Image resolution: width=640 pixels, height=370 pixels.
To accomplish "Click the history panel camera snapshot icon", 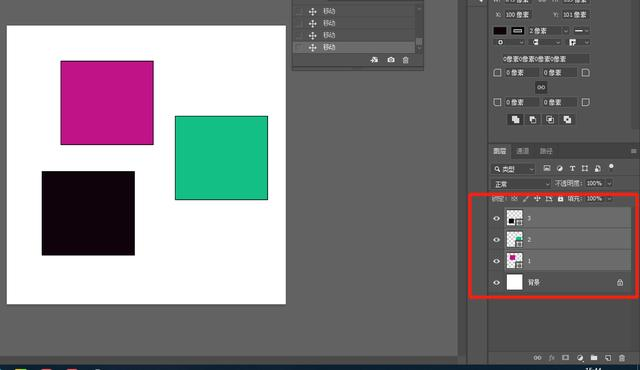I will tap(391, 60).
